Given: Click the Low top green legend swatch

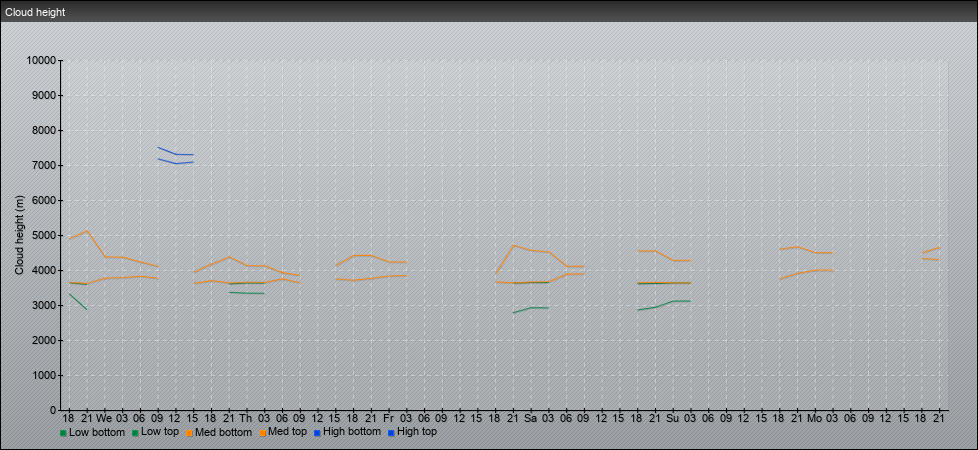Looking at the screenshot, I should click(135, 433).
